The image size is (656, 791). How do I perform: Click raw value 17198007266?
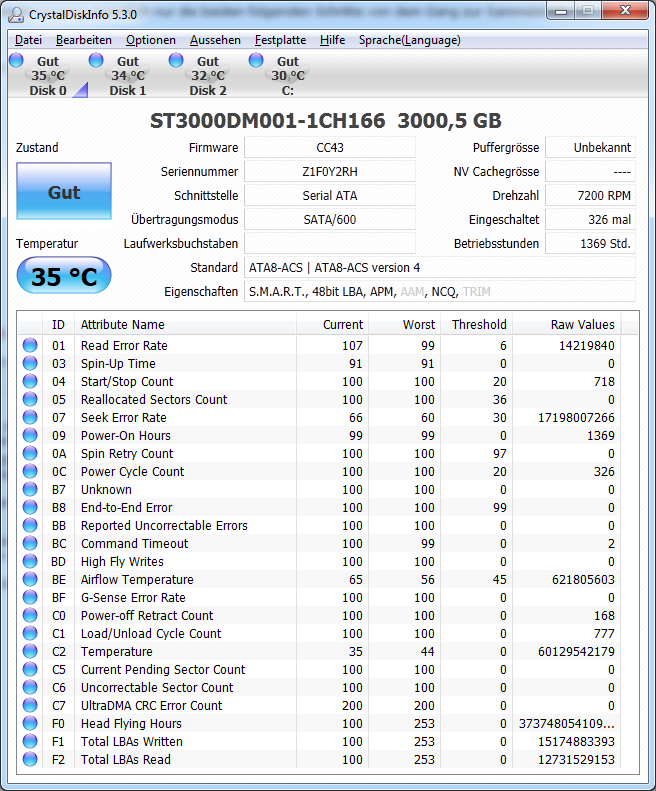(576, 418)
